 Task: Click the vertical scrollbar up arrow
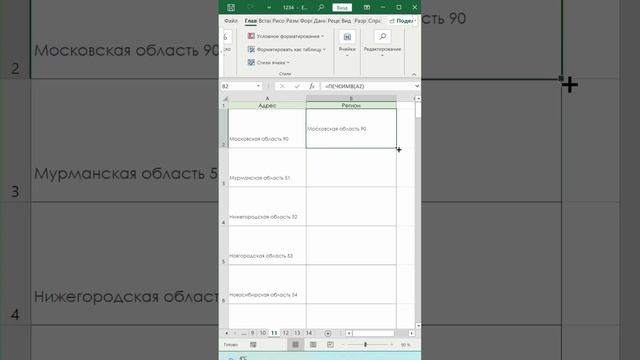click(418, 98)
